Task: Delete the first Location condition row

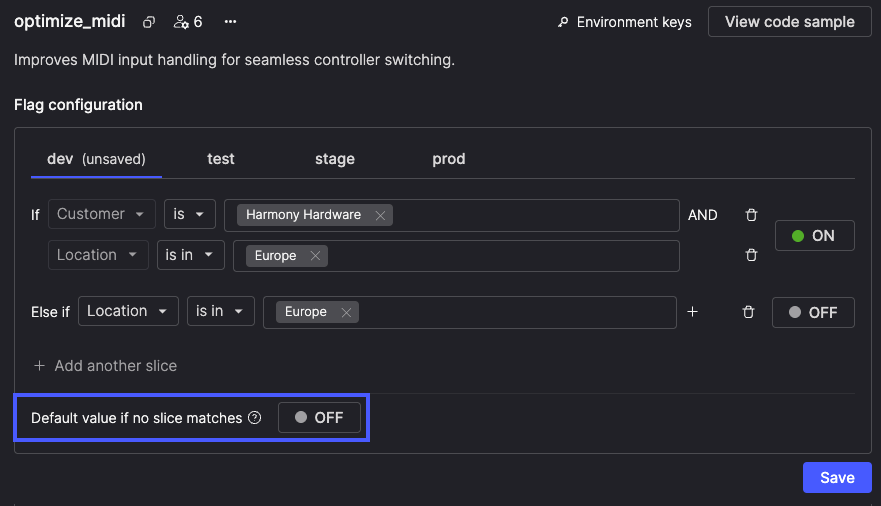Action: tap(752, 255)
